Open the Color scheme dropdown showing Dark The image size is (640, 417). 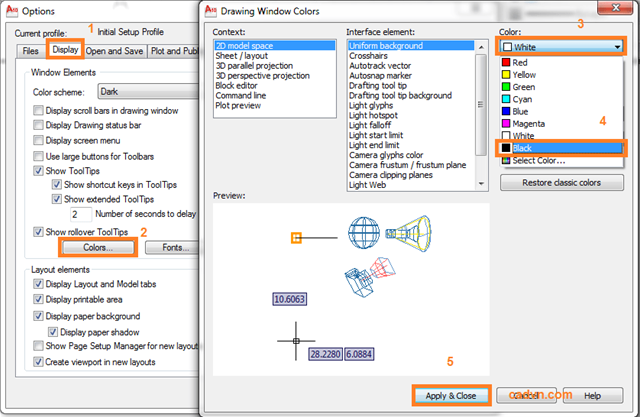click(148, 91)
